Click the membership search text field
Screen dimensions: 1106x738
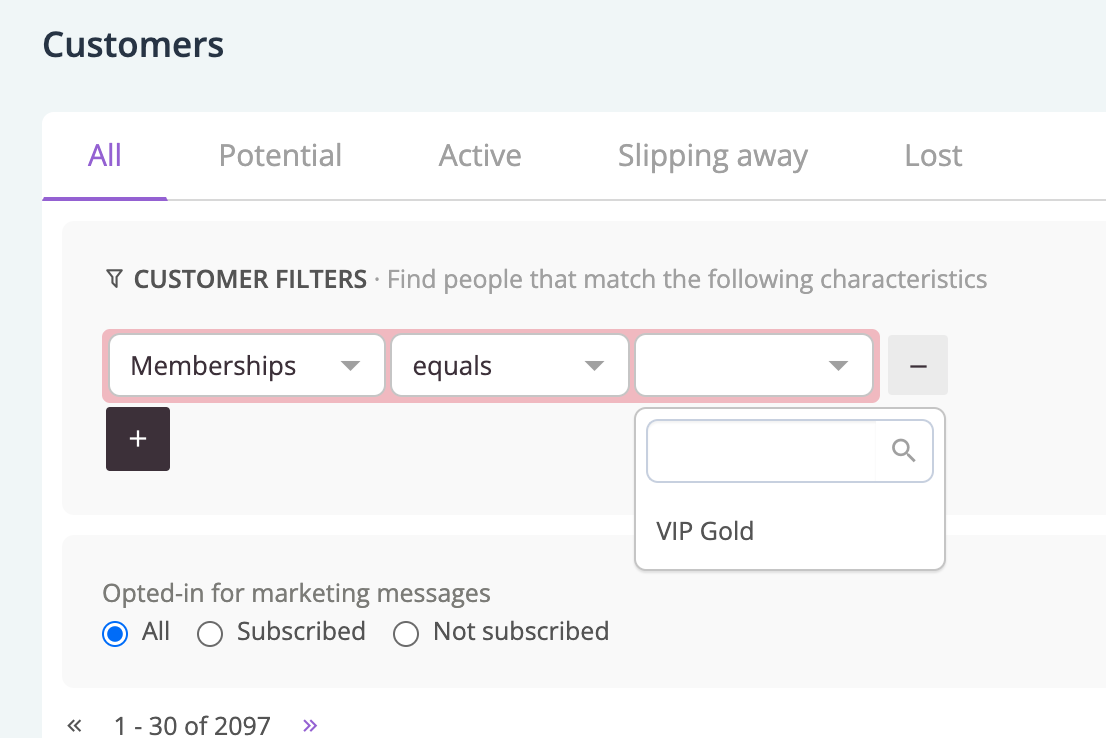[762, 452]
